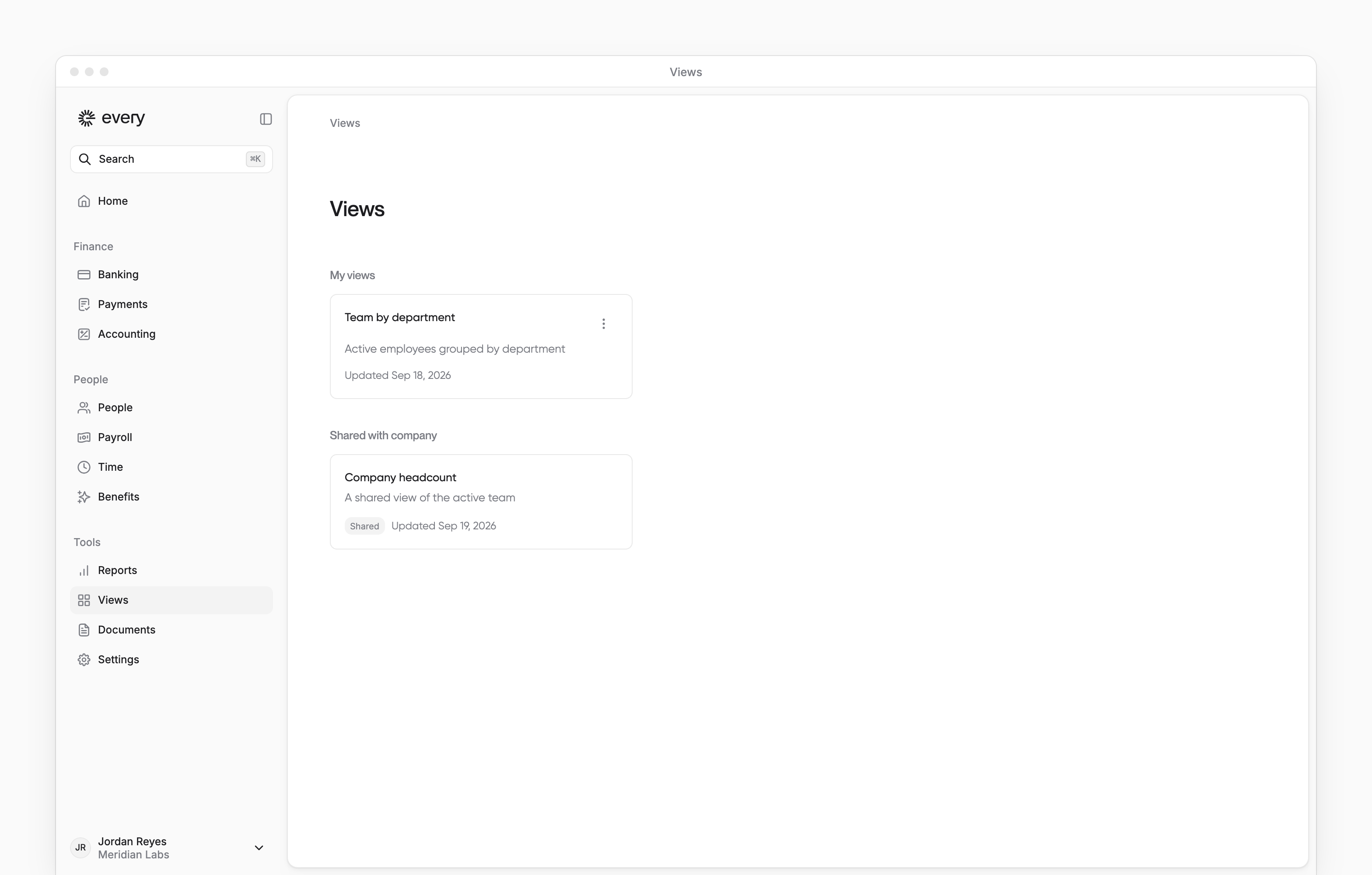1372x875 pixels.
Task: Click the Views breadcrumb
Action: [x=345, y=123]
